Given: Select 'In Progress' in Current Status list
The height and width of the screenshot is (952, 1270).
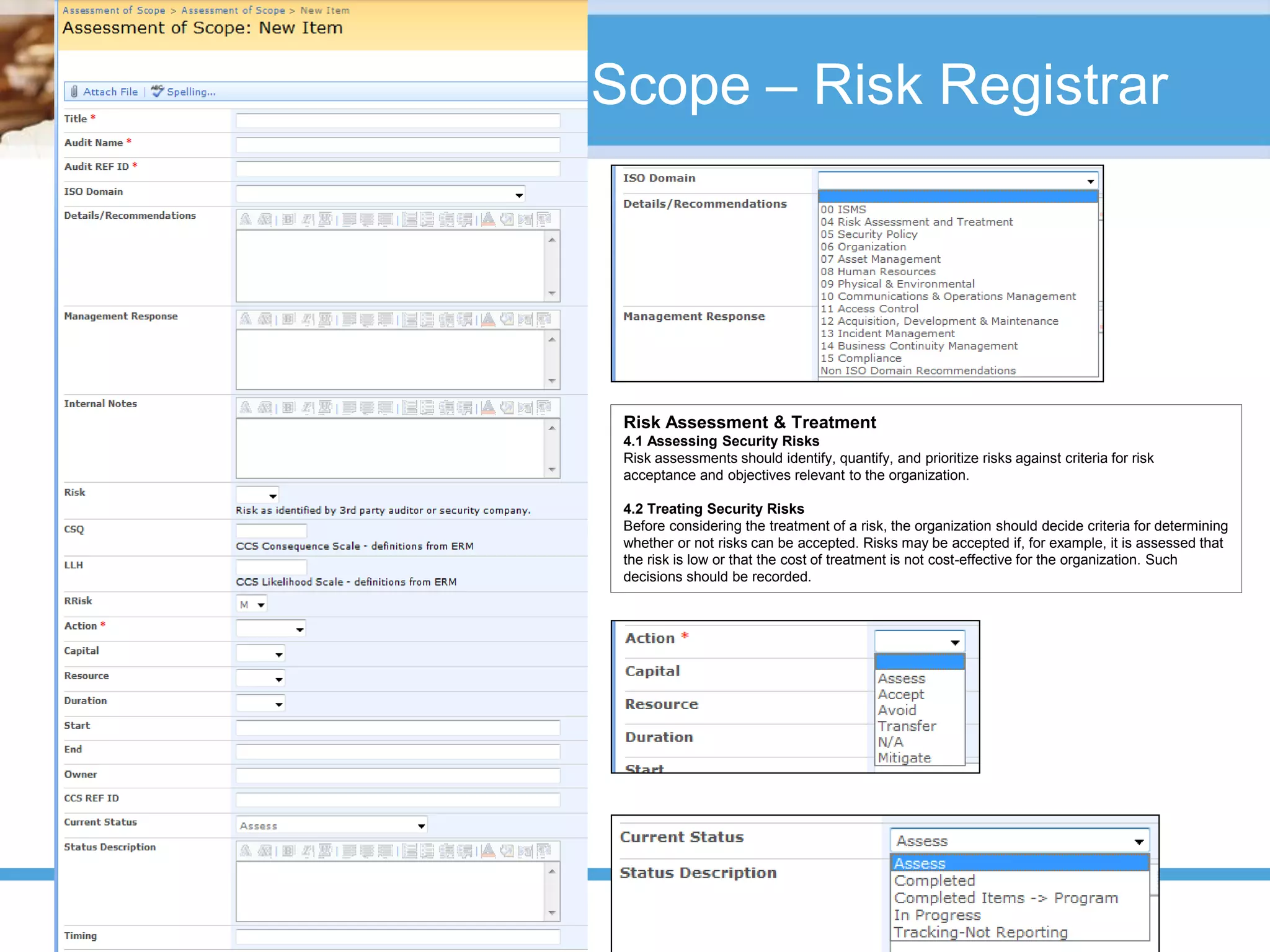Looking at the screenshot, I should pos(937,915).
